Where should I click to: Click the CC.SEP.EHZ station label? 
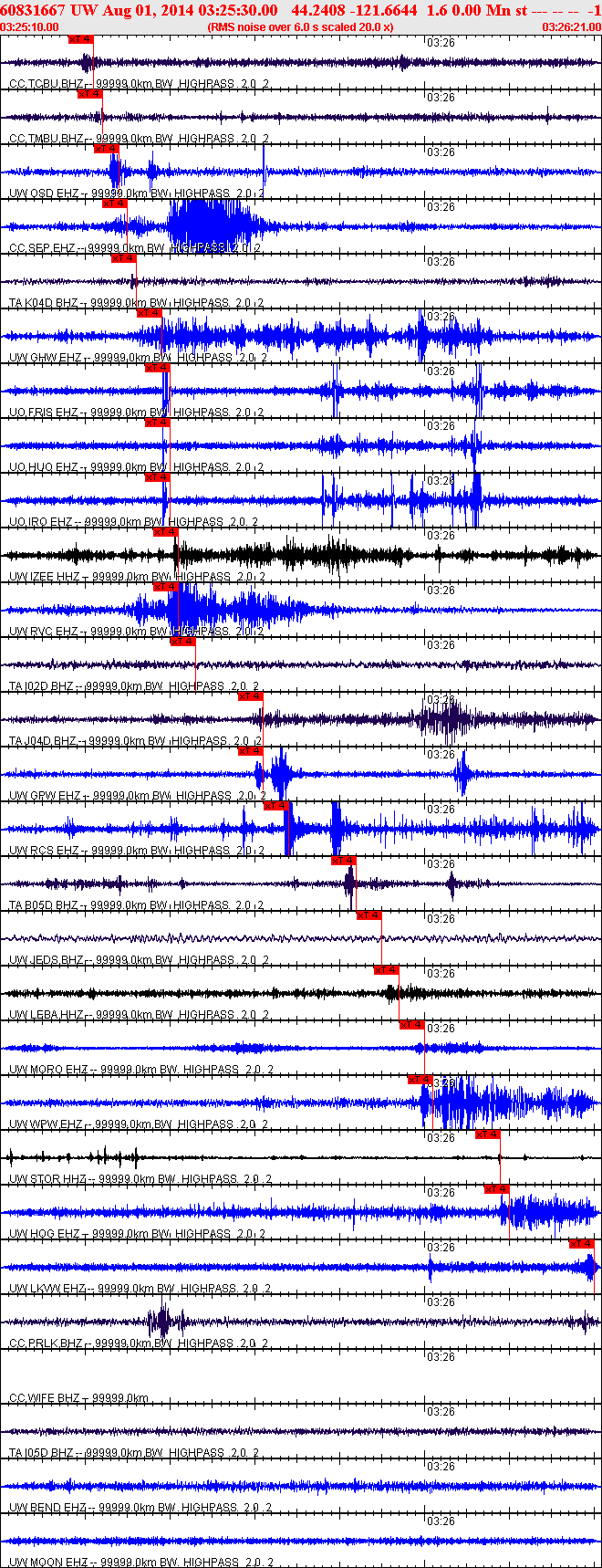click(42, 248)
